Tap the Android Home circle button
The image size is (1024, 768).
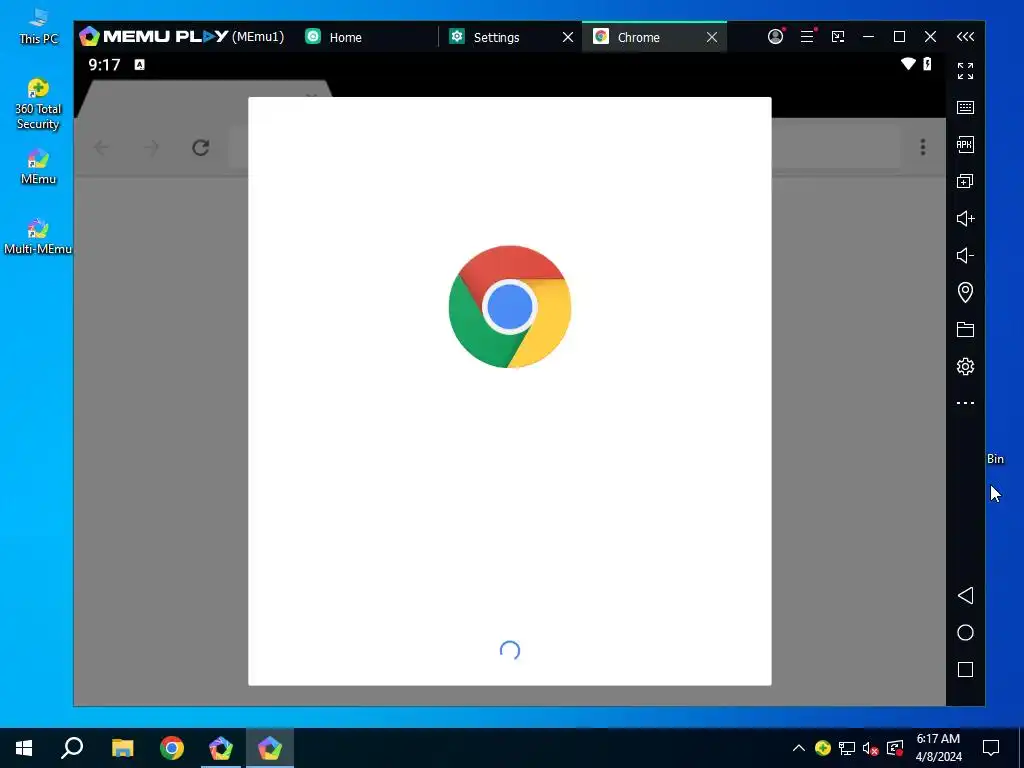coord(965,632)
